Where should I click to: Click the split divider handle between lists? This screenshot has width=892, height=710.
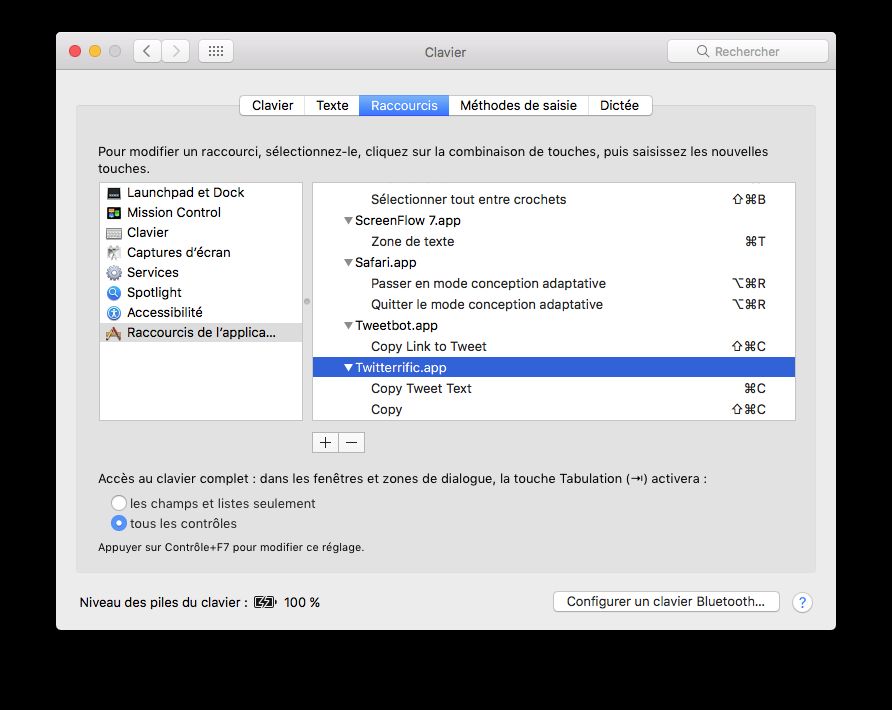(x=307, y=302)
